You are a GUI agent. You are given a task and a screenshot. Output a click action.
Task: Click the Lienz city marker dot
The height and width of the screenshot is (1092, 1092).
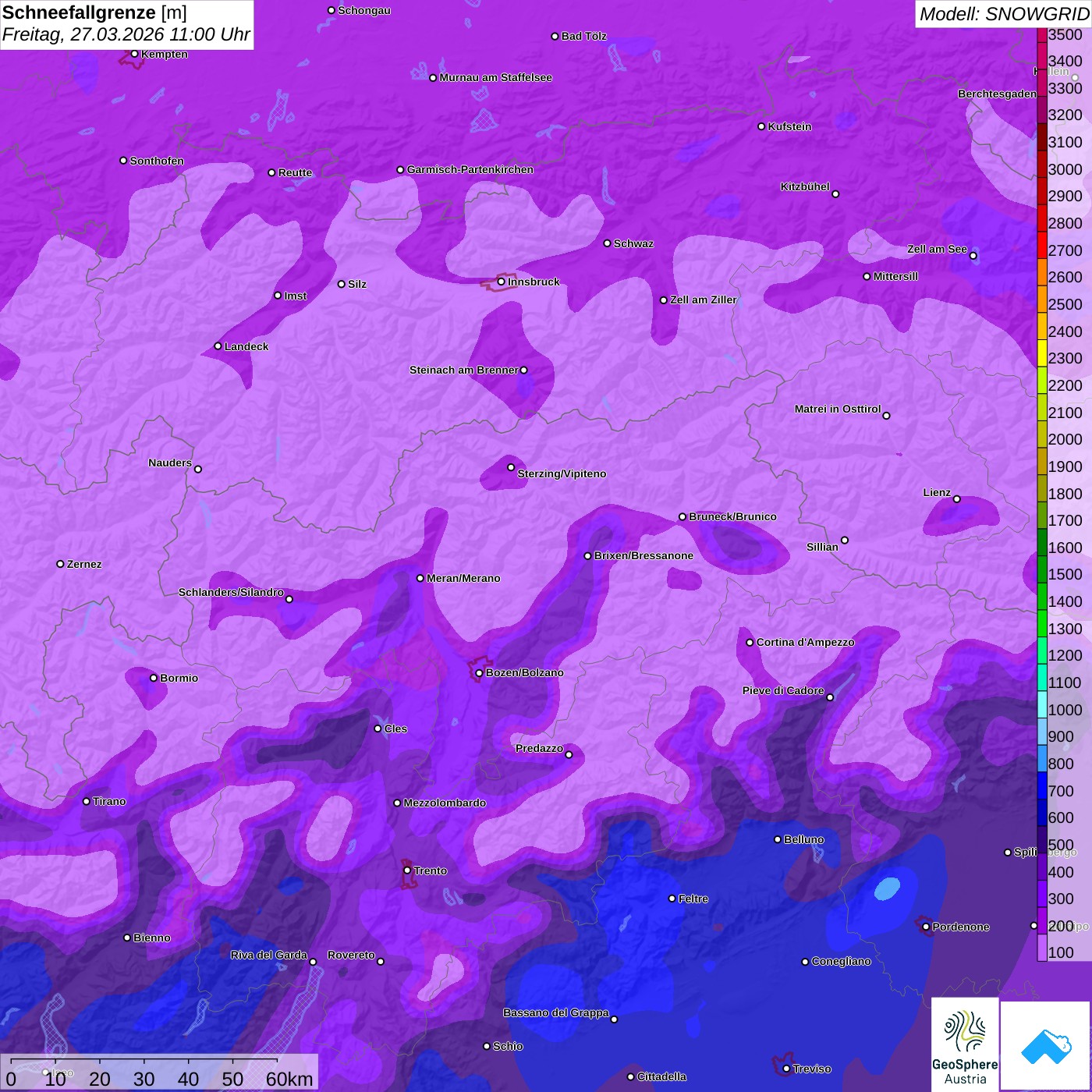pyautogui.click(x=957, y=498)
